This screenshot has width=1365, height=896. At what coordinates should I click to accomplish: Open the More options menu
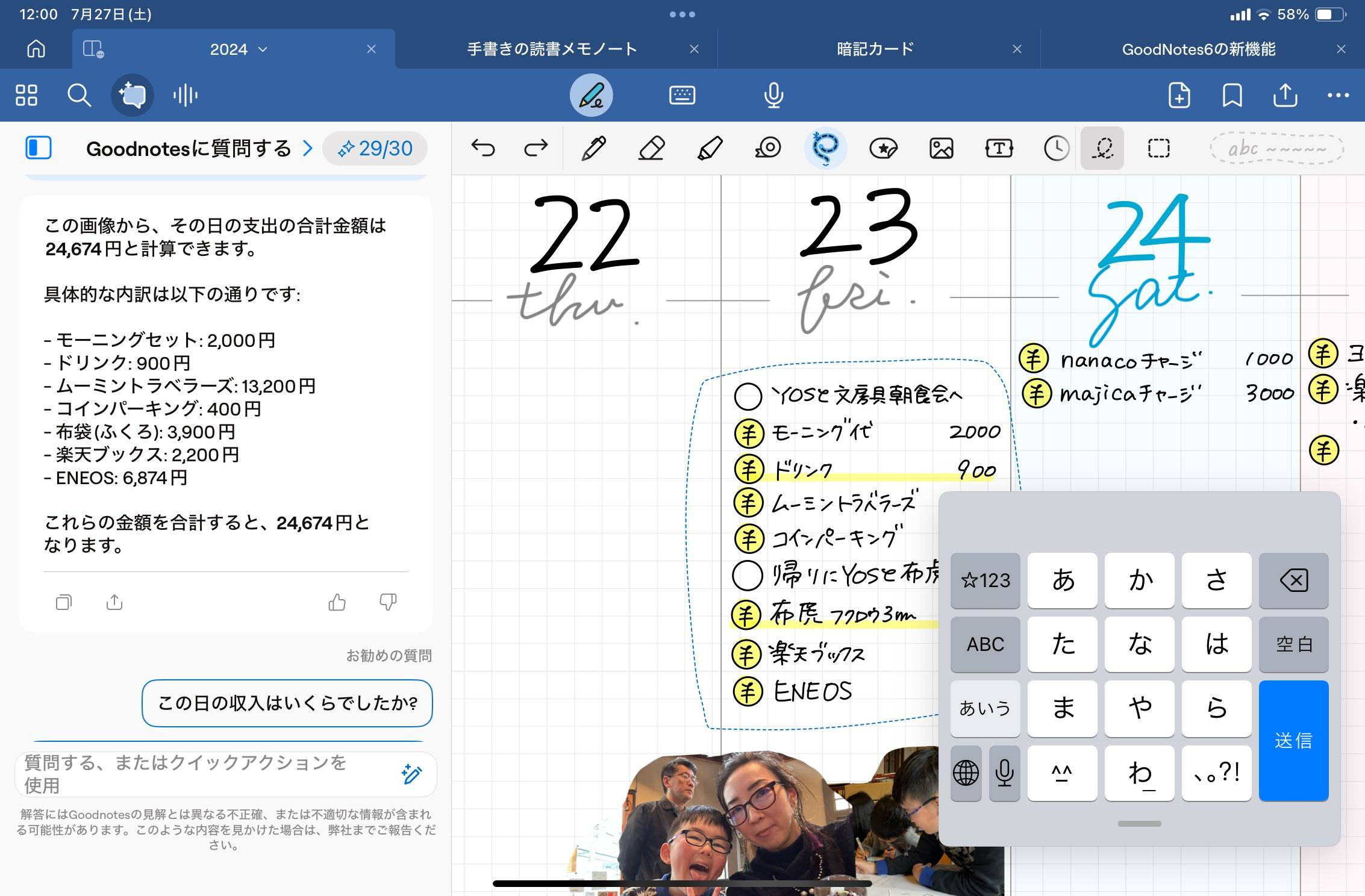1338,95
